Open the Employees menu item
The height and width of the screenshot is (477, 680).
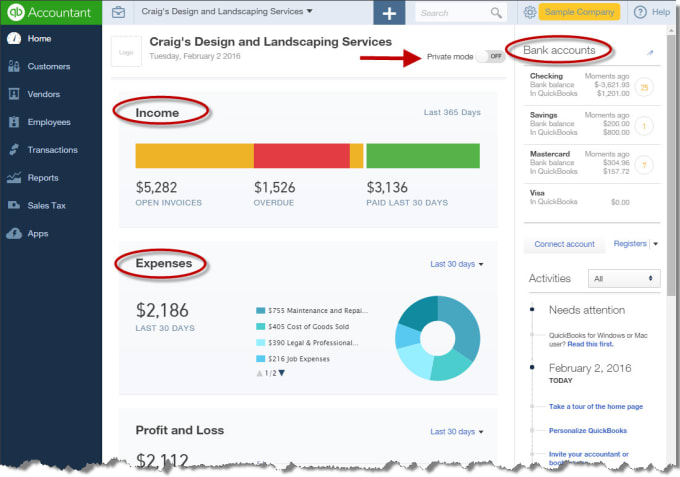pyautogui.click(x=49, y=122)
